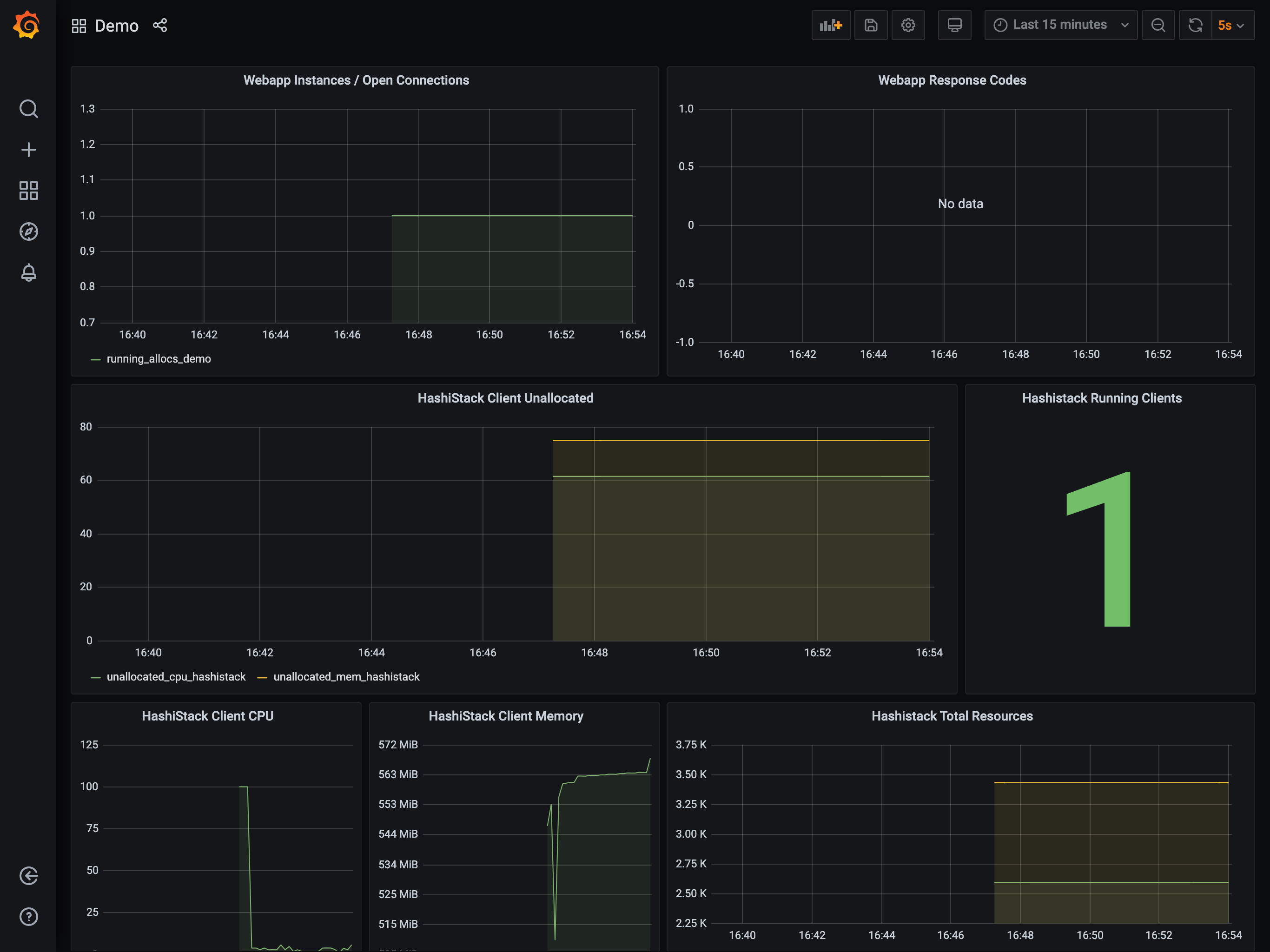Open the sidebar Search icon
The image size is (1270, 952).
pos(28,108)
